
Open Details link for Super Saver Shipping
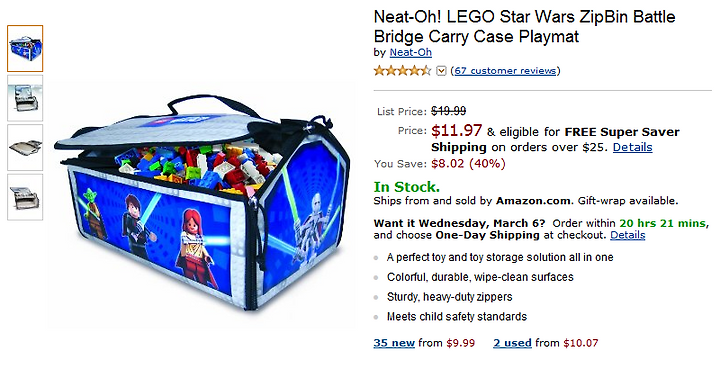pyautogui.click(x=632, y=147)
